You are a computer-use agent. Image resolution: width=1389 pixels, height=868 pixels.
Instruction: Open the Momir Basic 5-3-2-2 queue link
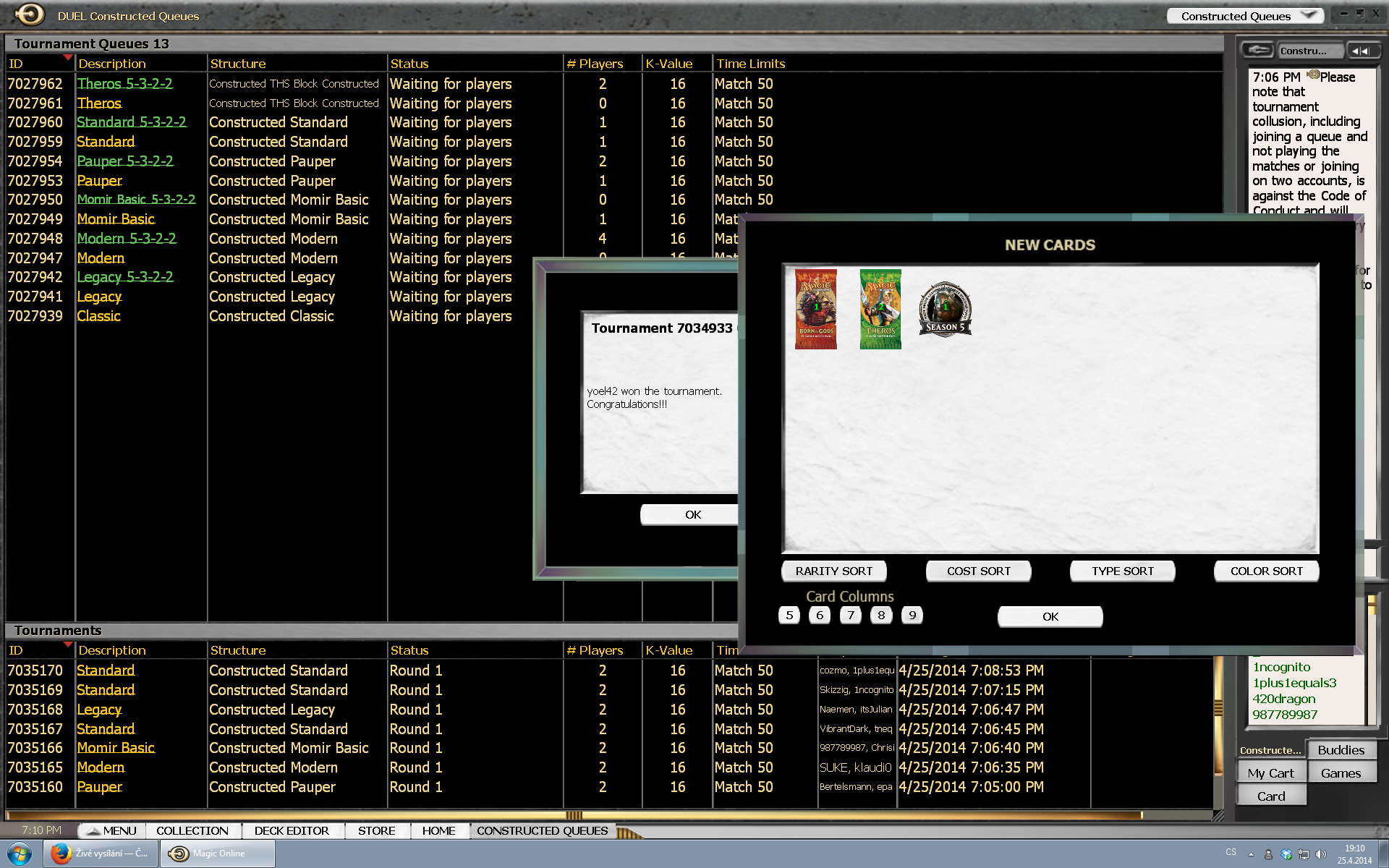(136, 200)
